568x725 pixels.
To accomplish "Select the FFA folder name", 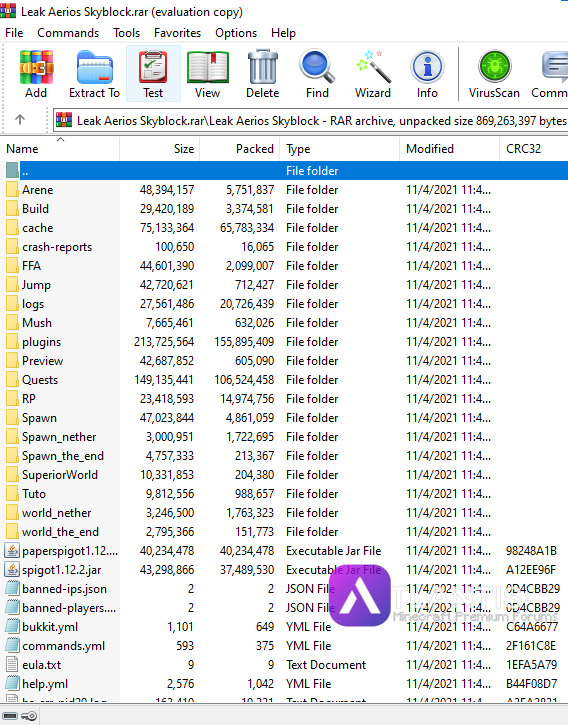I will pos(31,266).
